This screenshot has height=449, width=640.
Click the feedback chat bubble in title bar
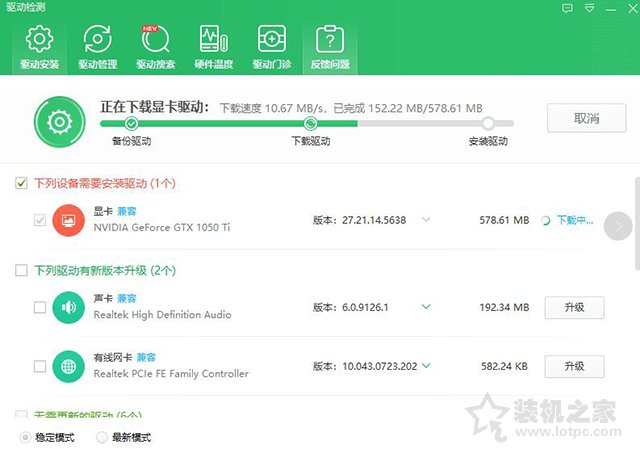pos(567,8)
